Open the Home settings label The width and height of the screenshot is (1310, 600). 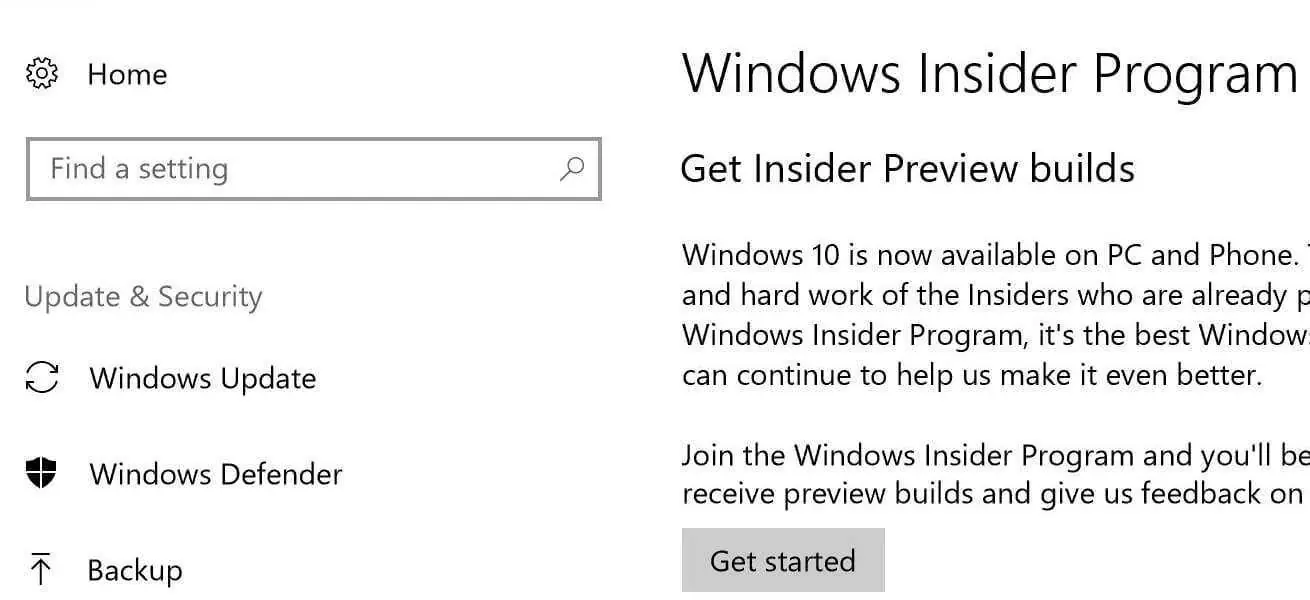(x=127, y=74)
